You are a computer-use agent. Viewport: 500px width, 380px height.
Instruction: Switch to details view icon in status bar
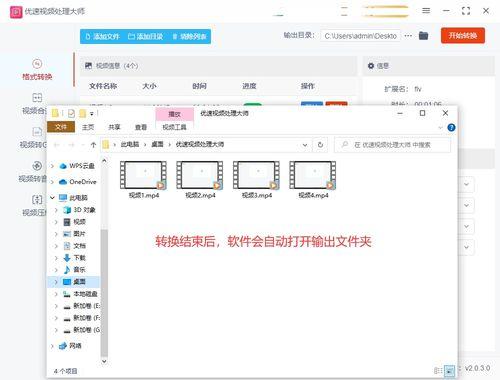pyautogui.click(x=438, y=370)
